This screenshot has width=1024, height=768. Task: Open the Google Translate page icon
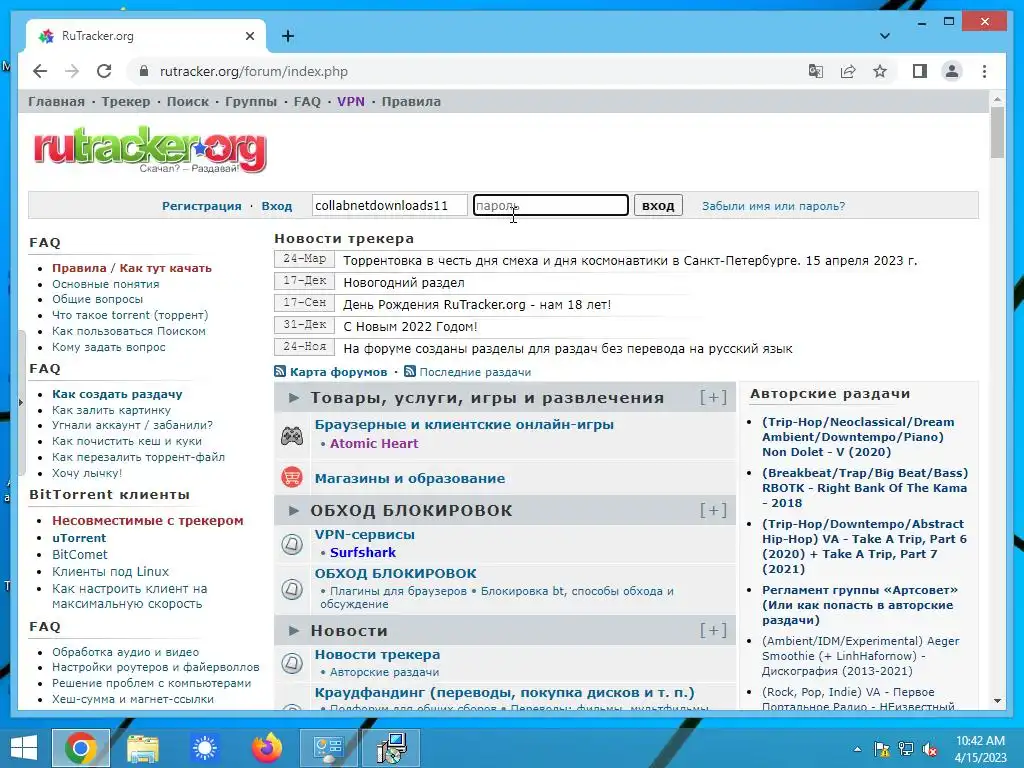tap(816, 71)
